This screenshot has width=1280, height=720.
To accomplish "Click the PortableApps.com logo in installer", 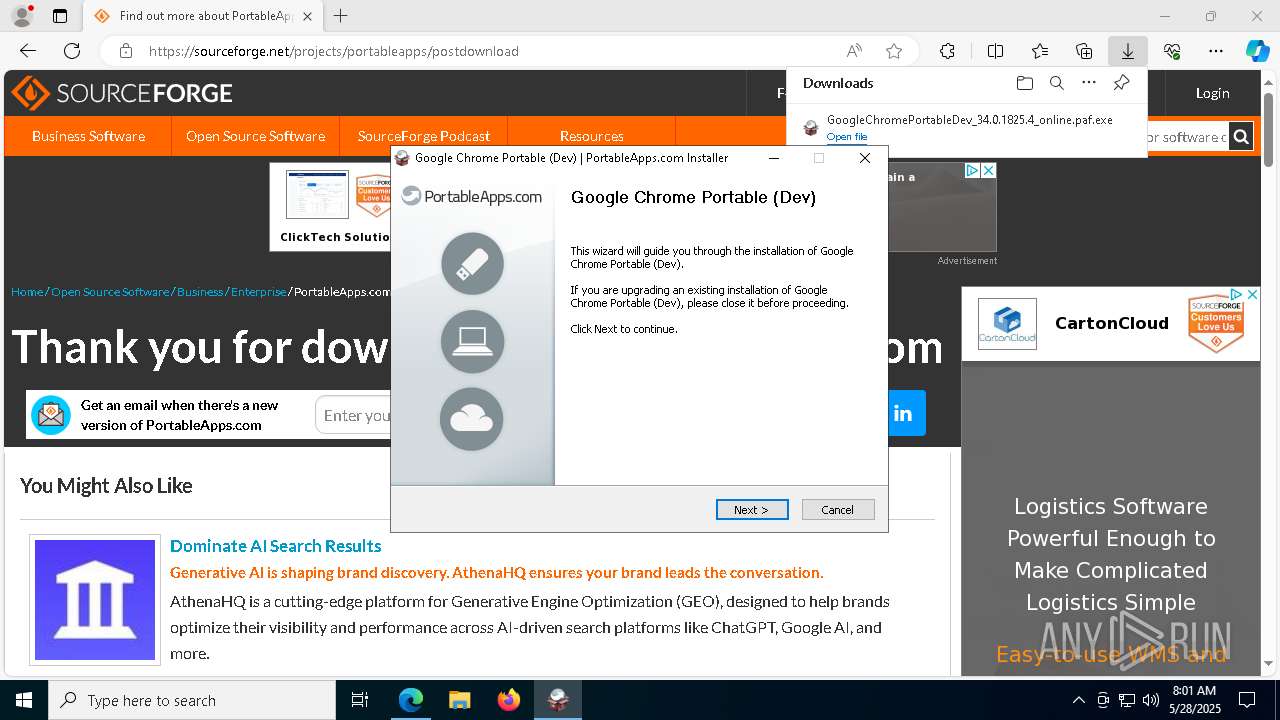I will tap(472, 197).
